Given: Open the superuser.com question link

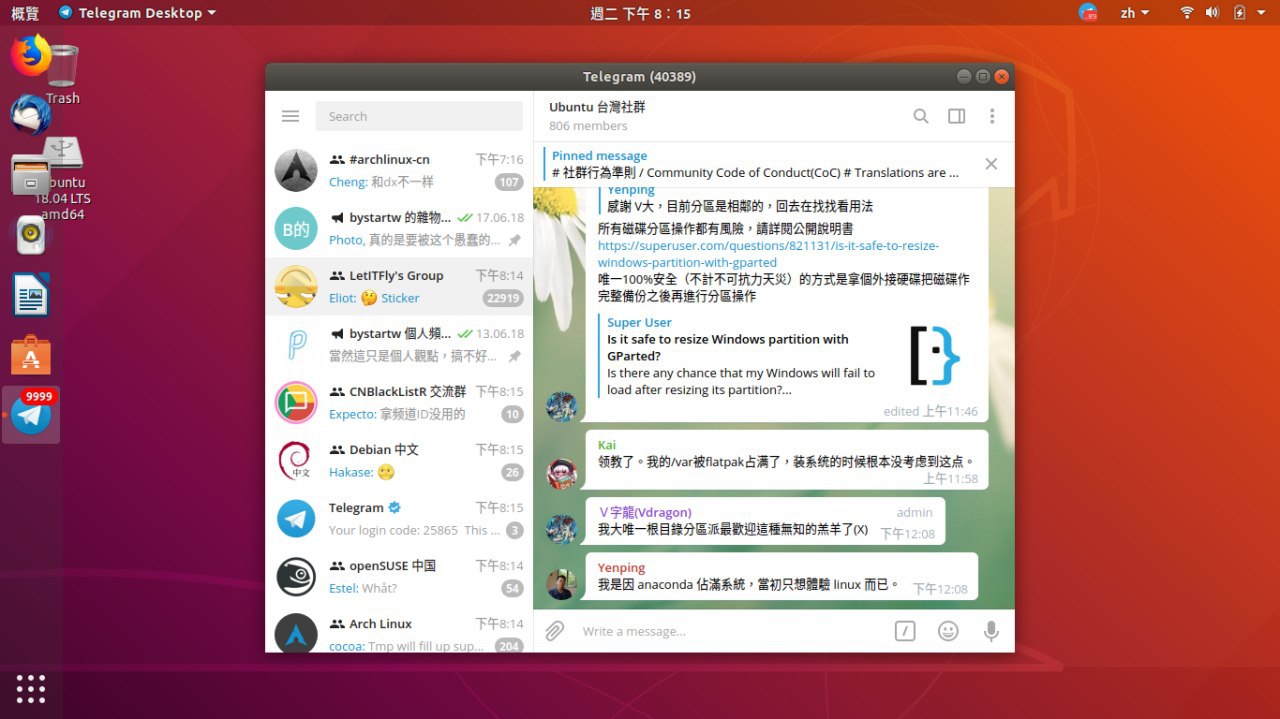Looking at the screenshot, I should [x=768, y=254].
